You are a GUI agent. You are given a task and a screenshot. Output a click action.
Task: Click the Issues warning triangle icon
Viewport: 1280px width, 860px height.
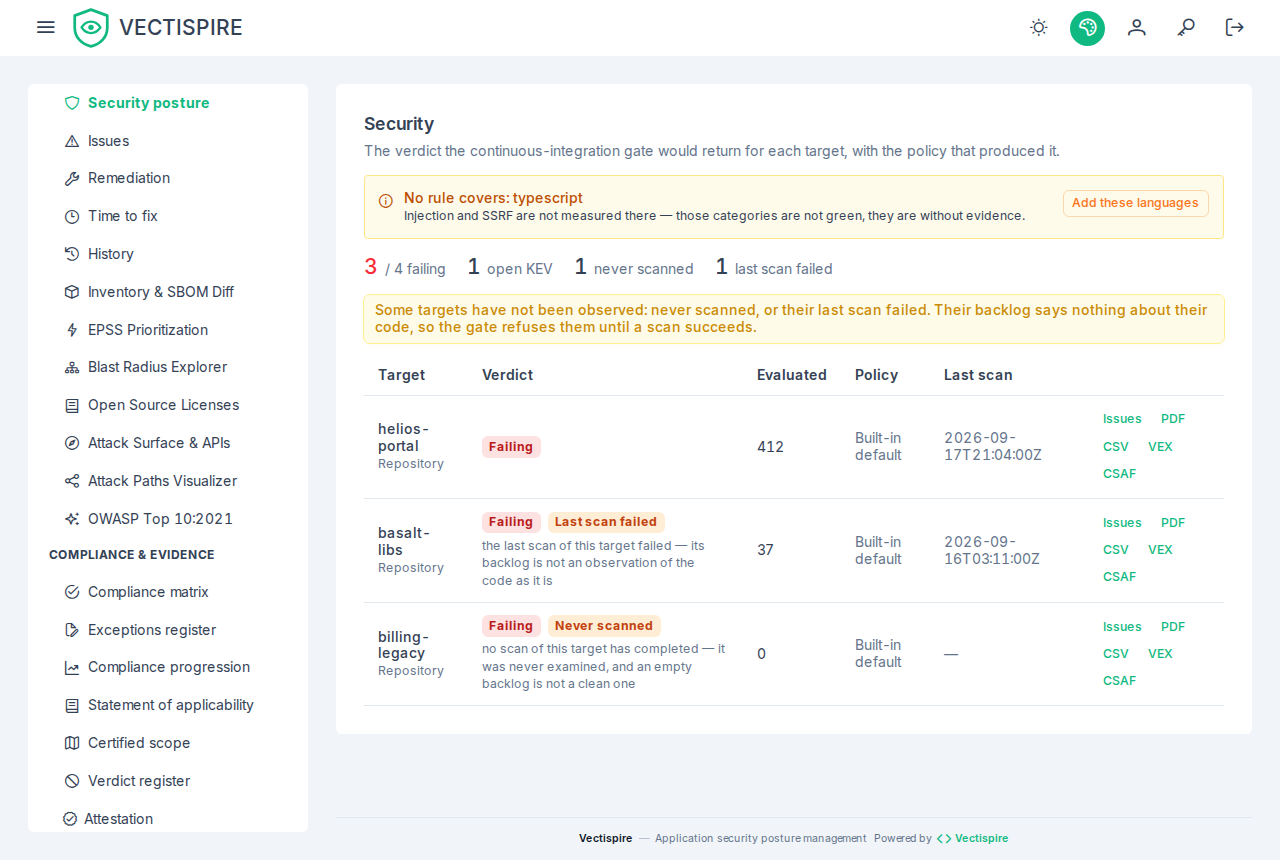click(x=72, y=141)
